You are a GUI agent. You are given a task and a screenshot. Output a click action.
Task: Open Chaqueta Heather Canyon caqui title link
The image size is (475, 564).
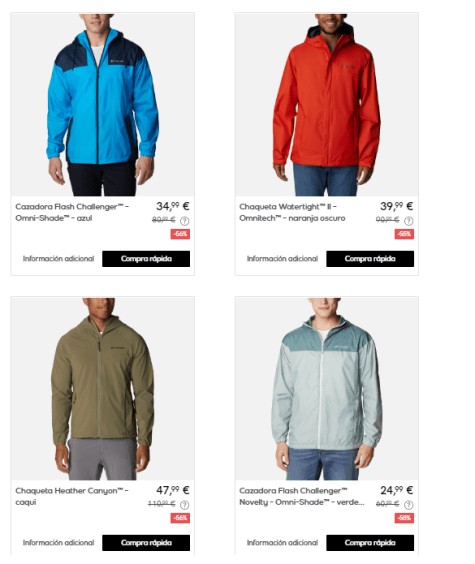pos(72,496)
